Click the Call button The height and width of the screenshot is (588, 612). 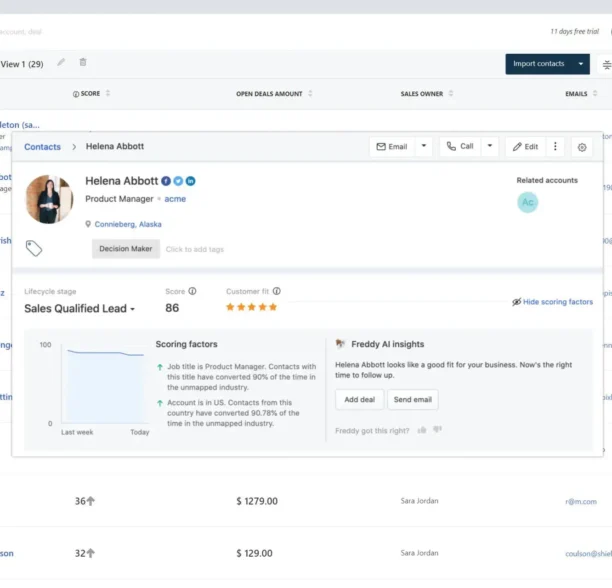point(460,146)
